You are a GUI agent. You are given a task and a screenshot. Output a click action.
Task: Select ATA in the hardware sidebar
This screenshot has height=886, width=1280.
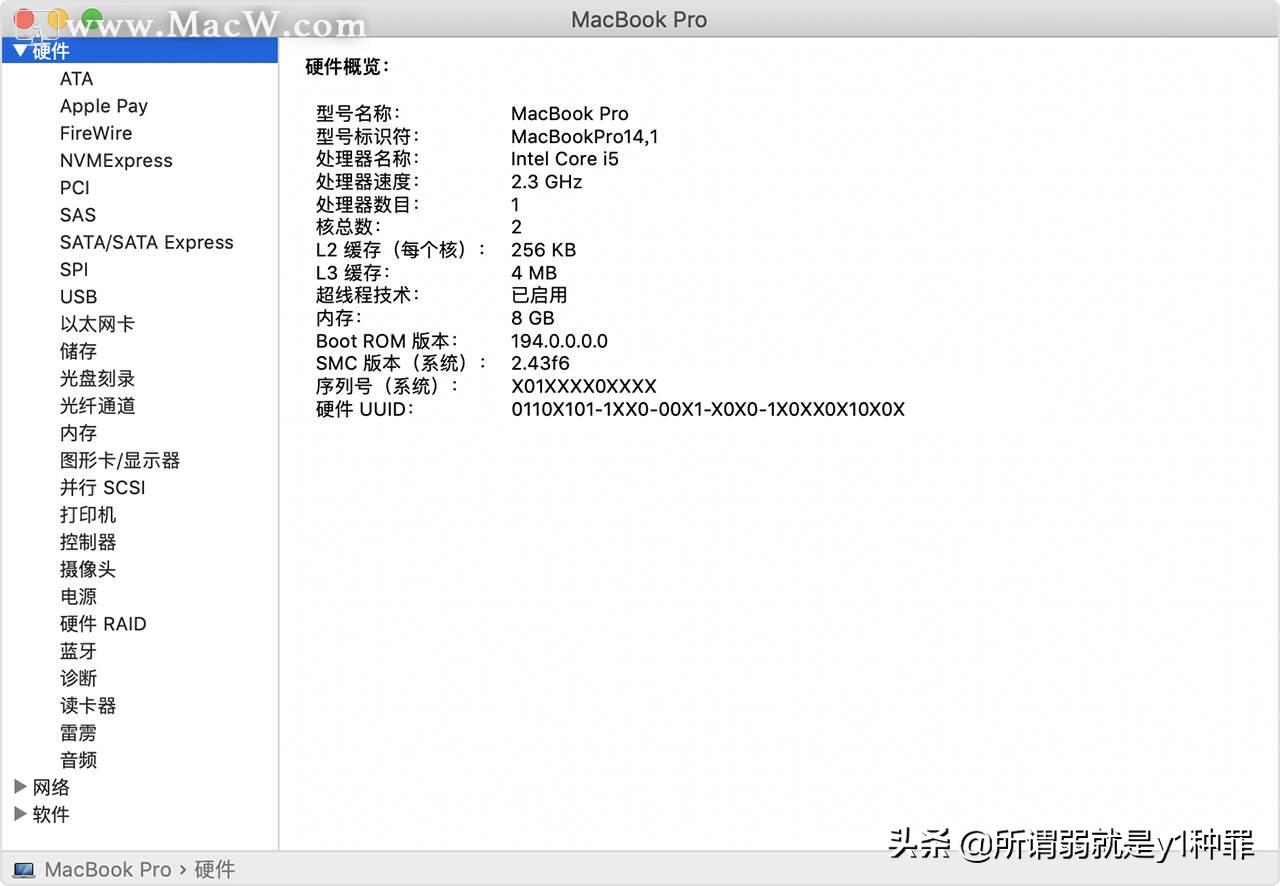coord(77,78)
